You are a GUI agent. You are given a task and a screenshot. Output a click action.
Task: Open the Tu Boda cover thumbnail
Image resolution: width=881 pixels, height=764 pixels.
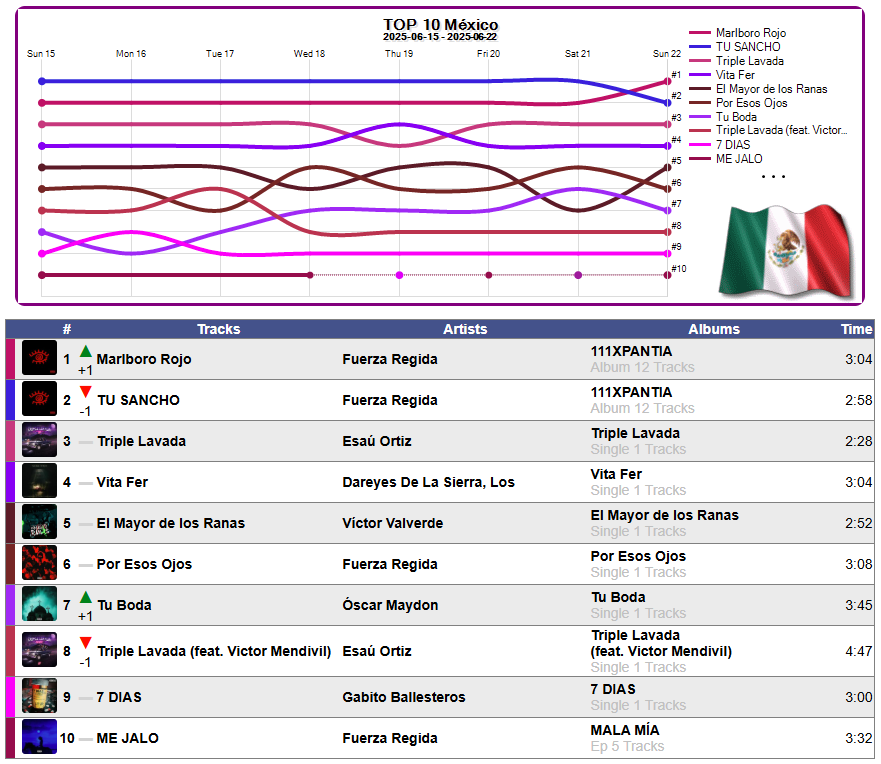(x=39, y=604)
